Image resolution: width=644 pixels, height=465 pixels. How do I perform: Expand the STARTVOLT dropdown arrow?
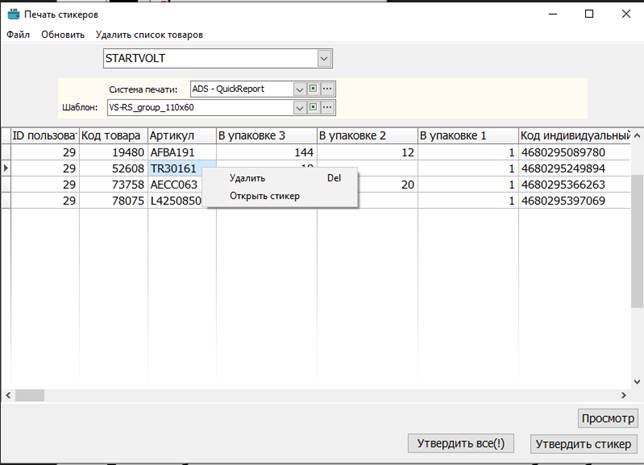tap(324, 58)
